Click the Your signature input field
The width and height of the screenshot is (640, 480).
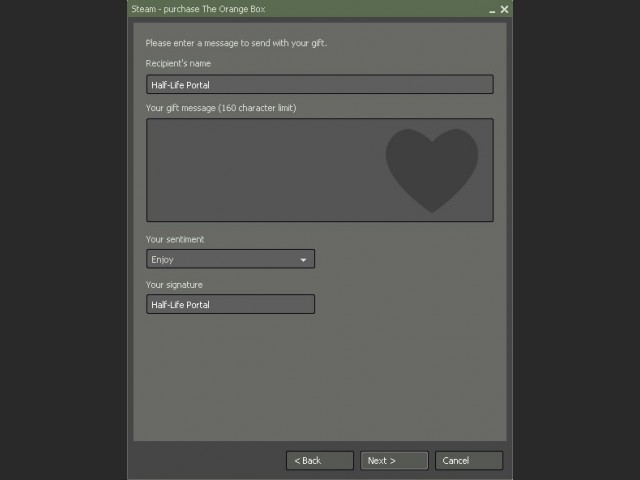pos(230,304)
